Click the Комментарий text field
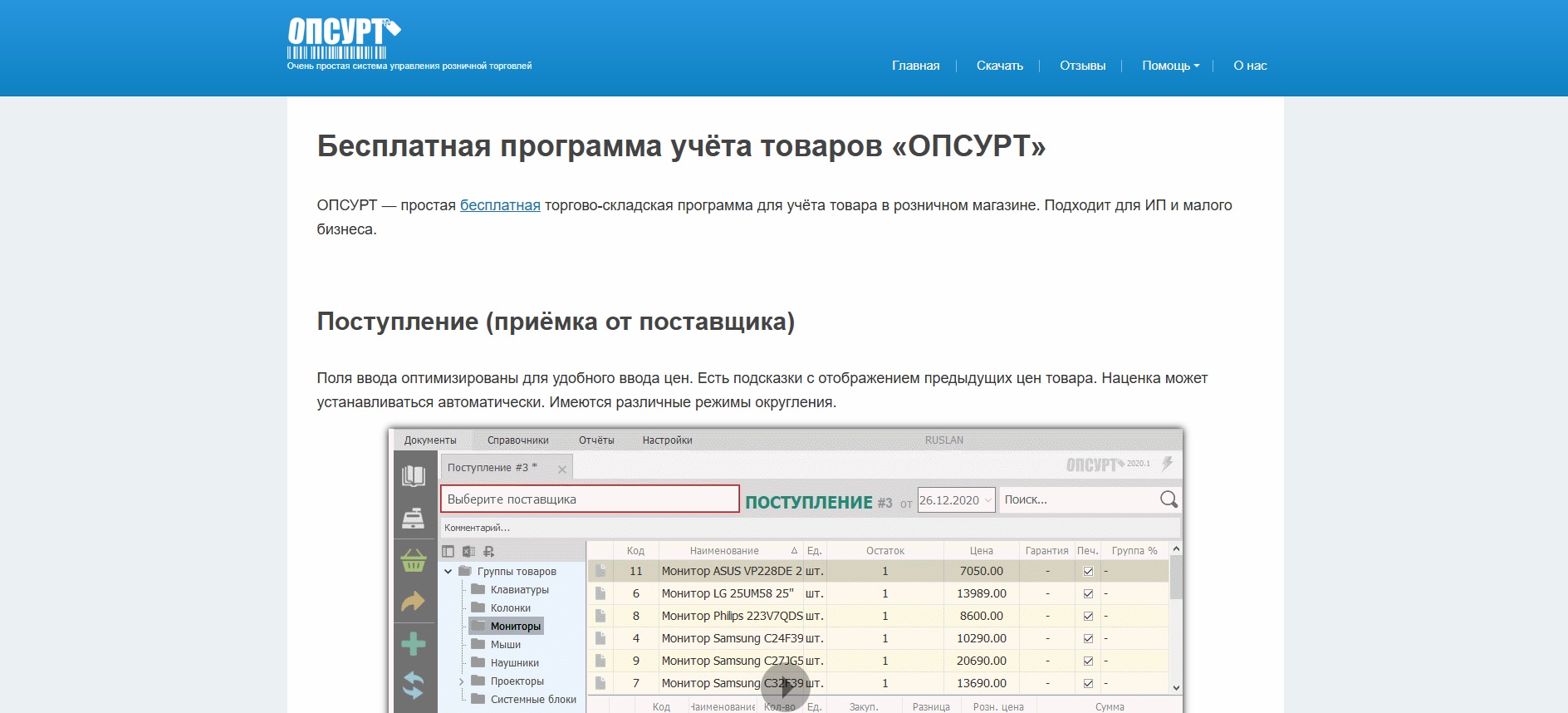This screenshot has width=1568, height=713. pyautogui.click(x=810, y=528)
